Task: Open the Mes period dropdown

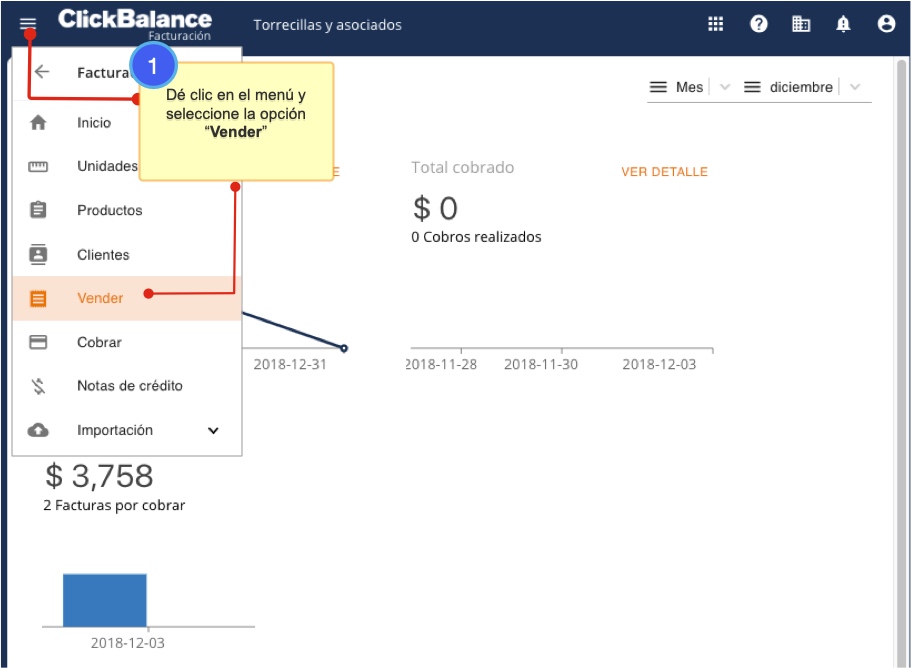Action: click(690, 87)
